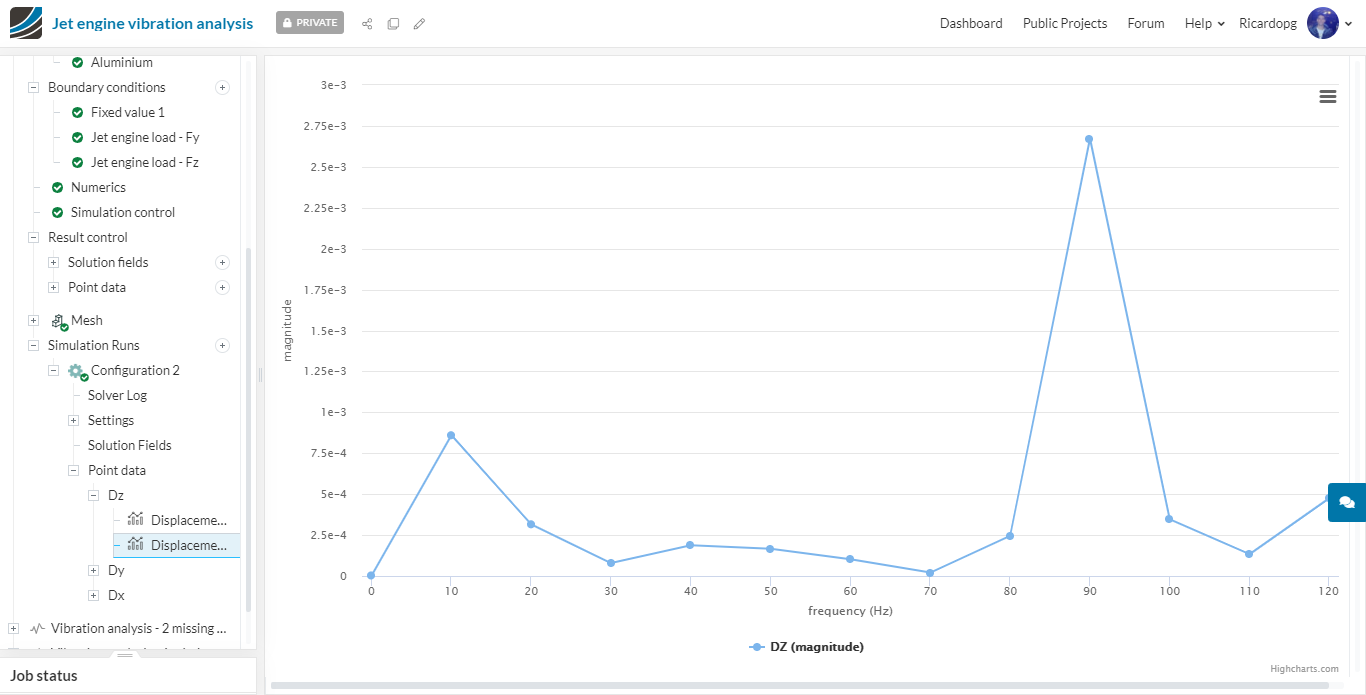The height and width of the screenshot is (695, 1366).
Task: Click the sidebar panel resize handle
Action: pos(260,375)
